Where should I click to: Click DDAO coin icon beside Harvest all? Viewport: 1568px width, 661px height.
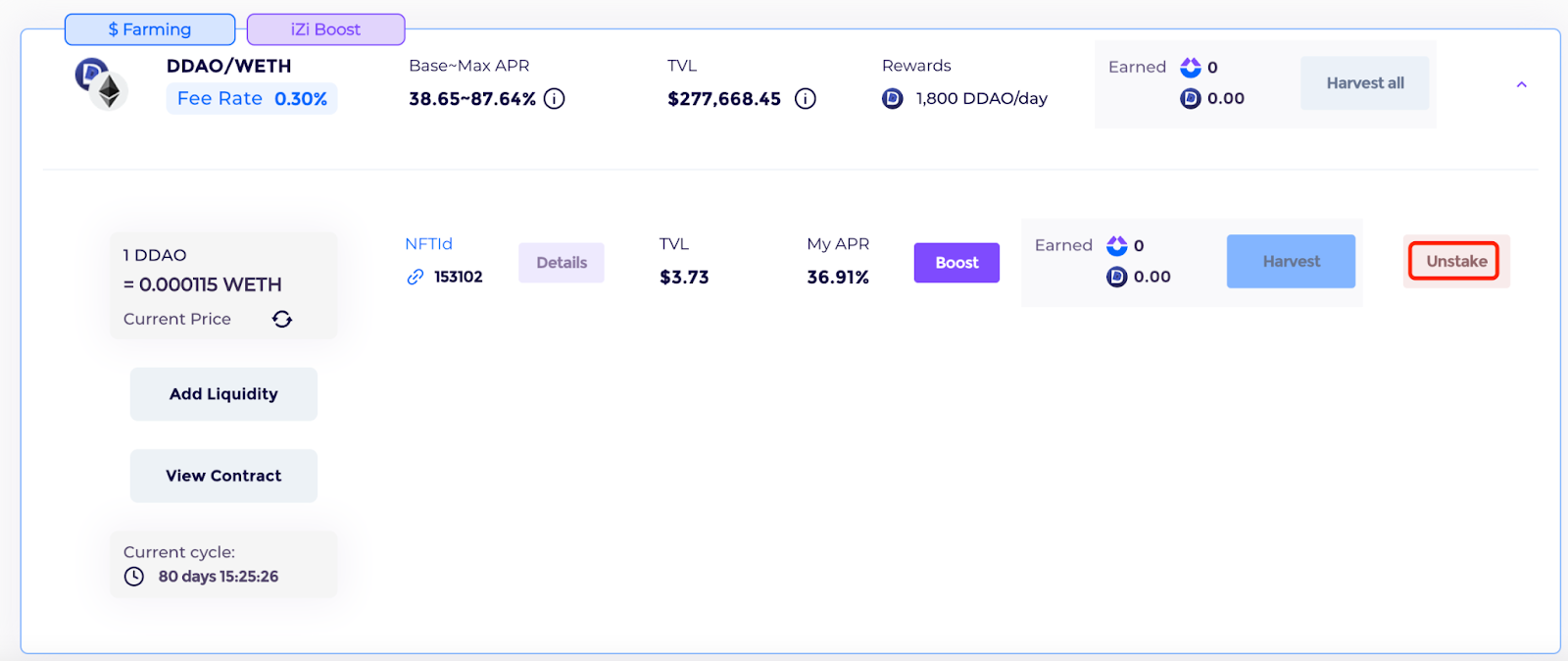[x=1191, y=99]
